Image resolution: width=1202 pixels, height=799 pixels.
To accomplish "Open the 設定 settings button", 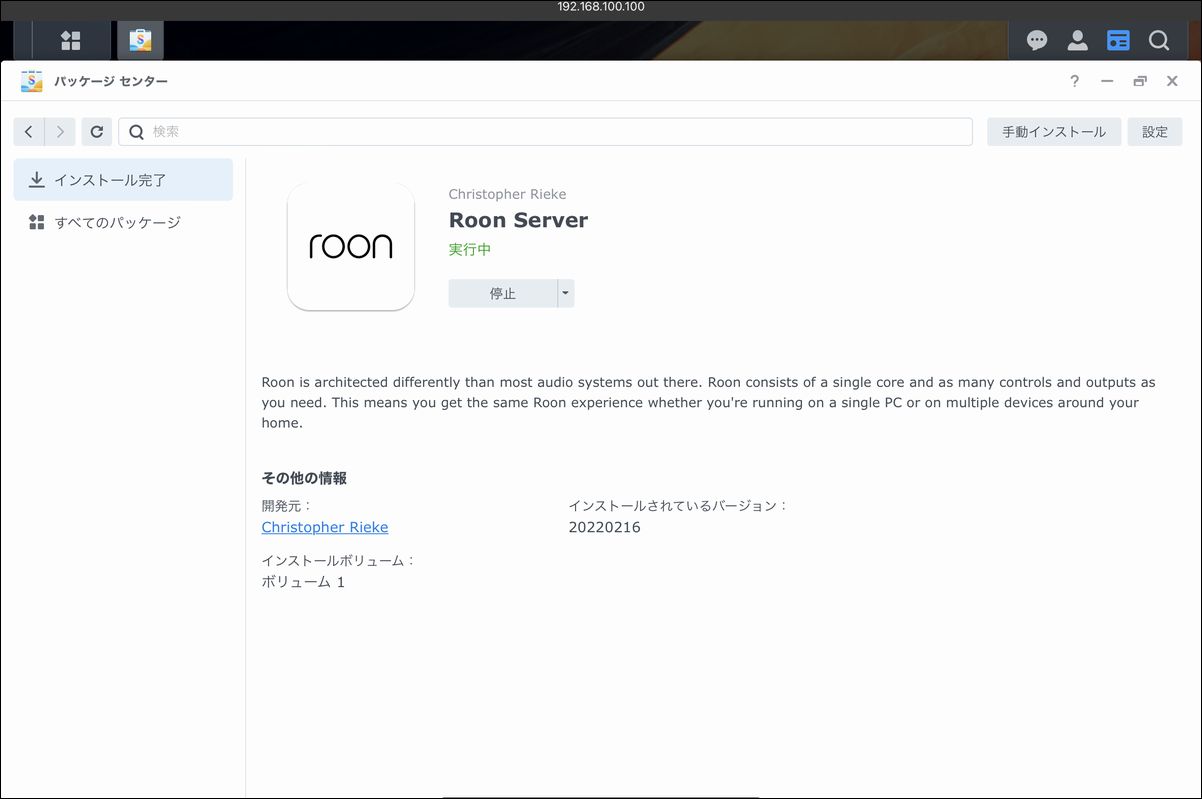I will (x=1155, y=132).
